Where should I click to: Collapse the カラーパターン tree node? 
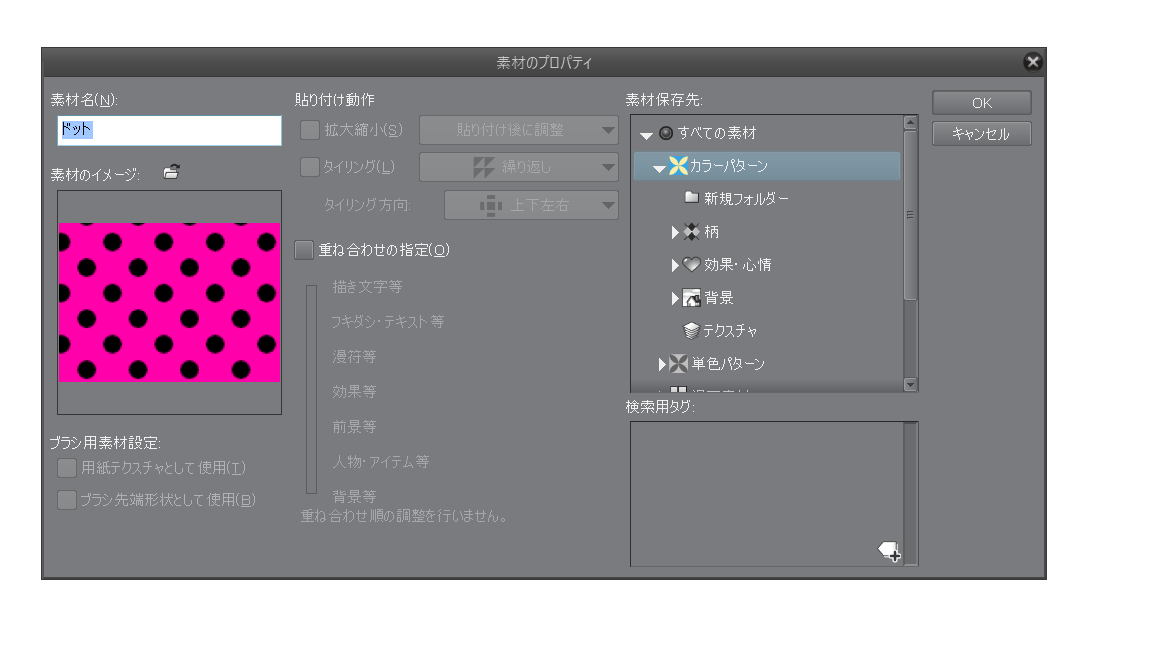point(659,168)
